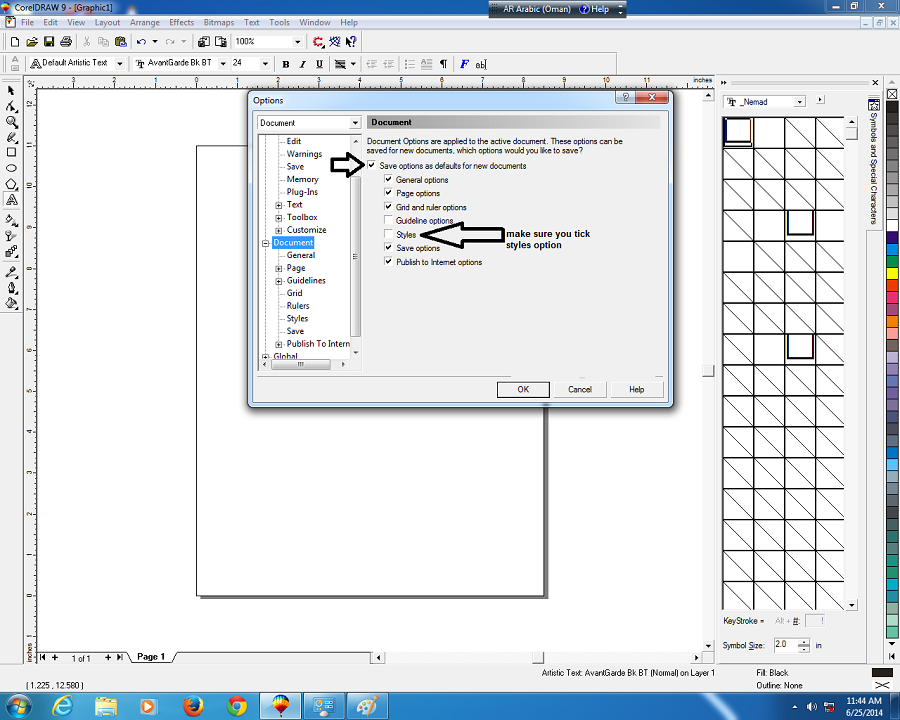Image resolution: width=900 pixels, height=720 pixels.
Task: Toggle the General options checkbox
Action: click(x=389, y=179)
